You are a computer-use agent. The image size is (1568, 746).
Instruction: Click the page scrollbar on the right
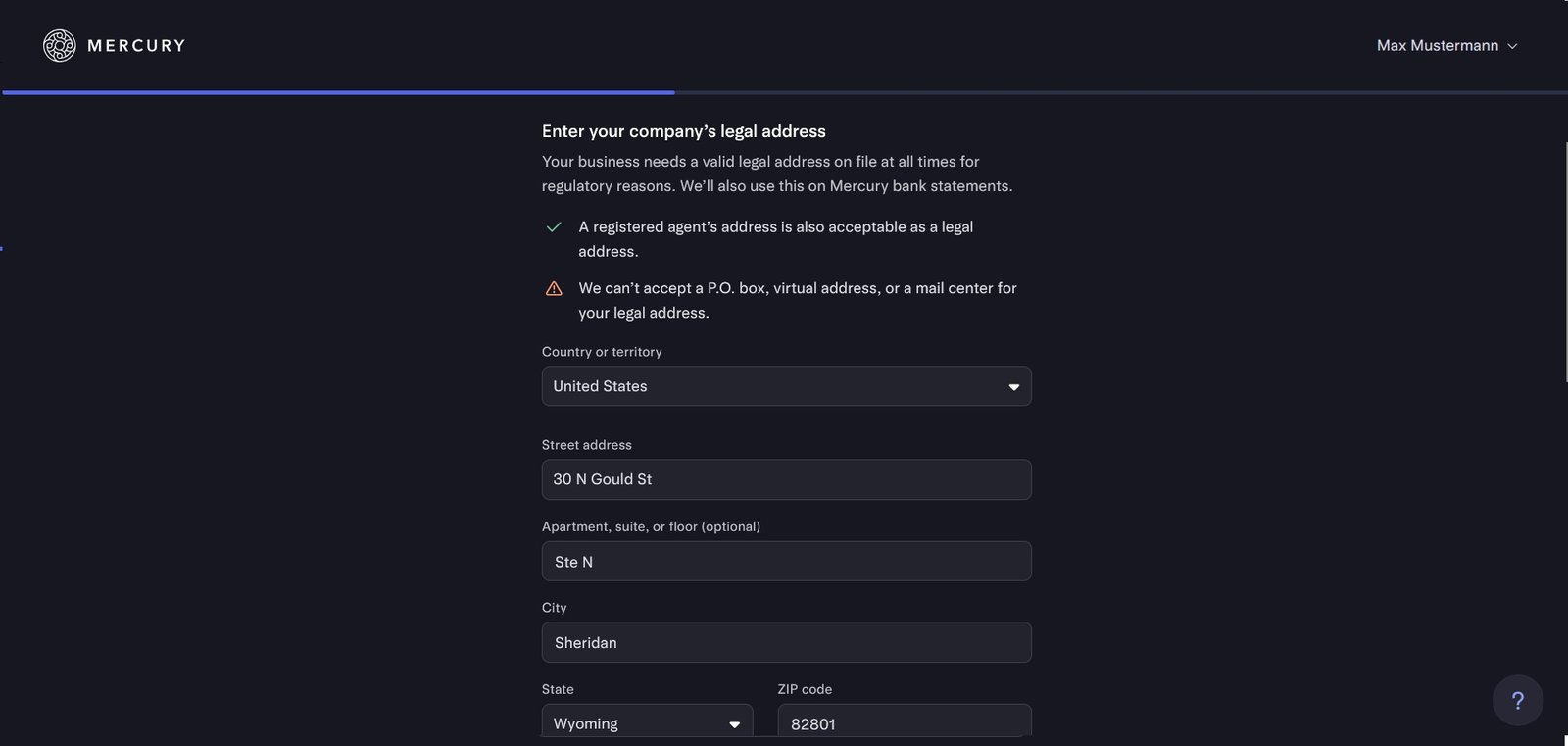tap(1566, 262)
